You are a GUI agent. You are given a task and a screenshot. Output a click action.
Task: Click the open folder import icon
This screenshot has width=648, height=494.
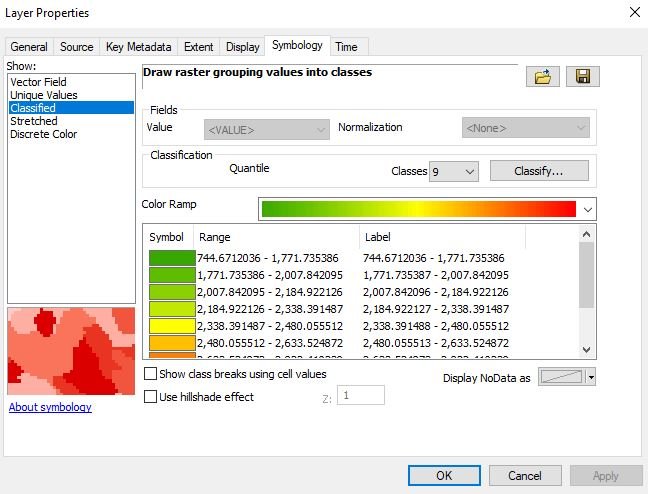pyautogui.click(x=546, y=77)
